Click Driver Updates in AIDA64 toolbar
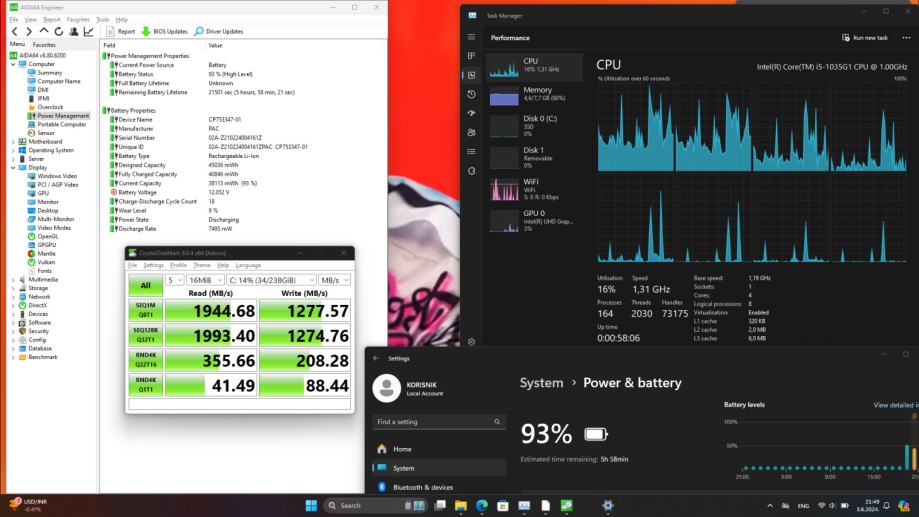 [219, 32]
